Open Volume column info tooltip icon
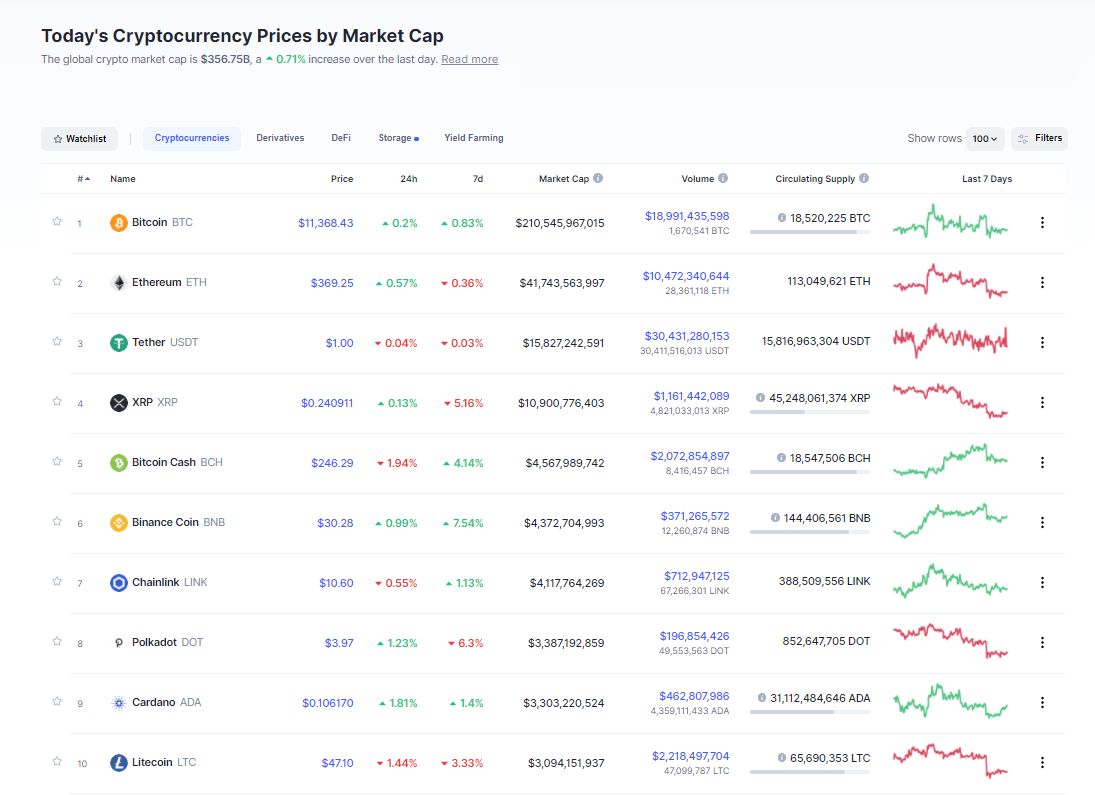Screen dimensions: 1095x795 (723, 178)
